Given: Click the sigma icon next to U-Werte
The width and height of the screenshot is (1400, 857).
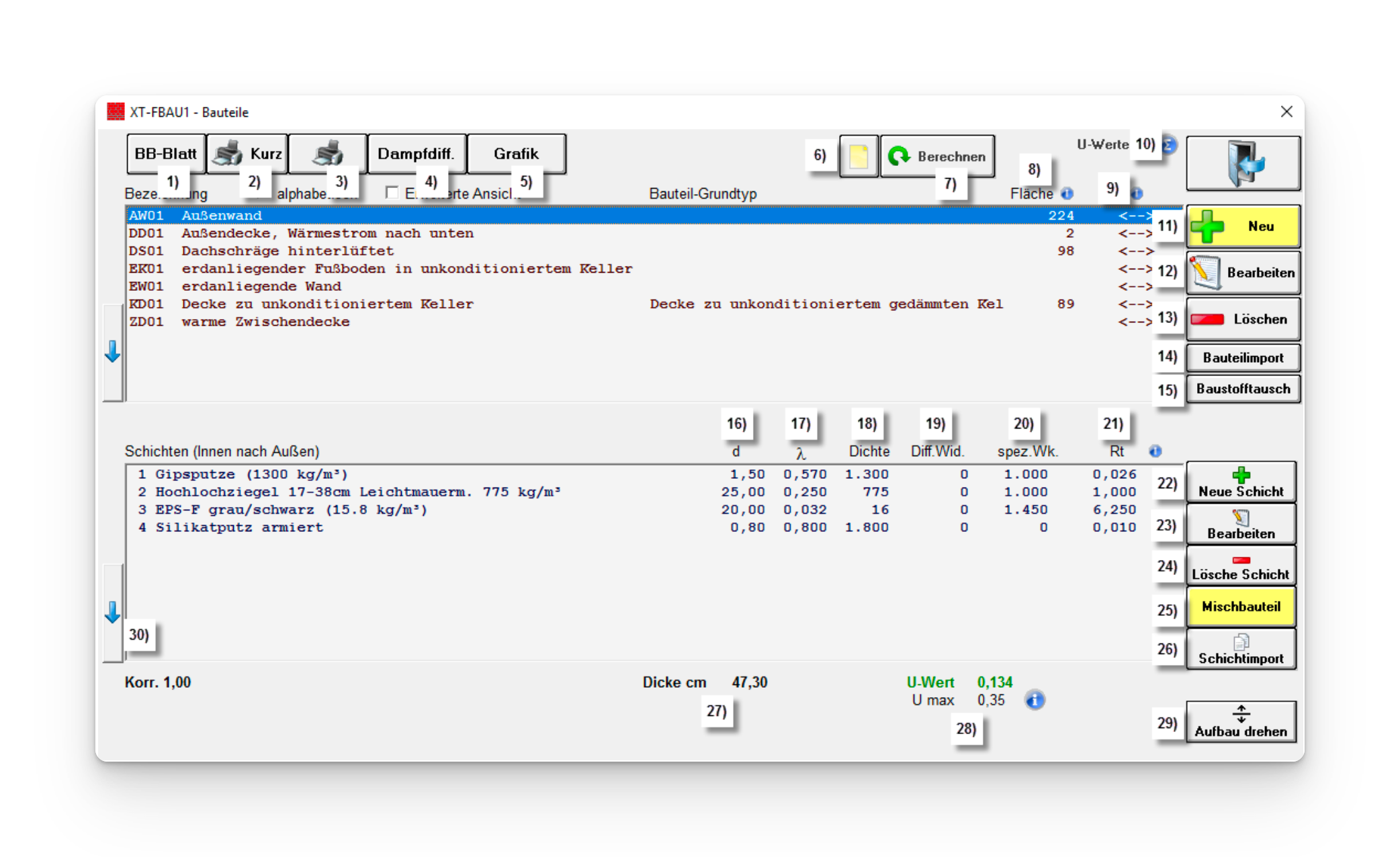Looking at the screenshot, I should [1170, 144].
